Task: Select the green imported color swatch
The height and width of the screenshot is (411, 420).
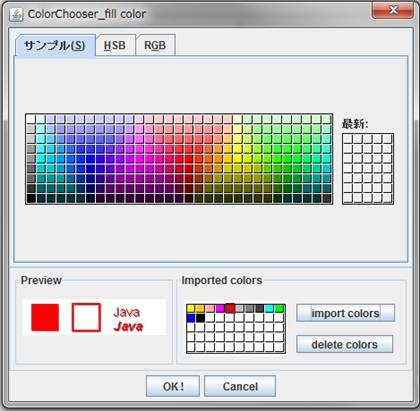Action: [x=279, y=308]
